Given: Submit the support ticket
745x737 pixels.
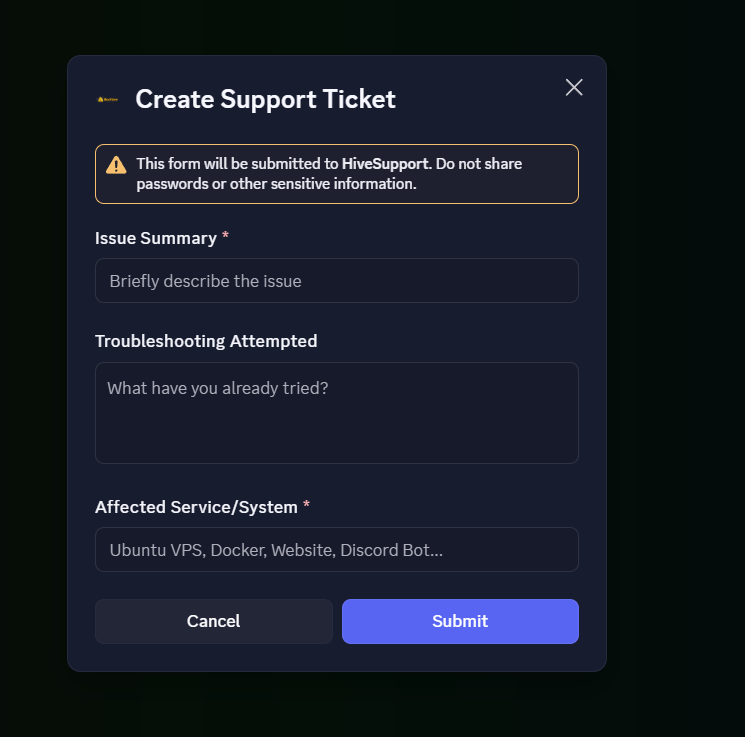Looking at the screenshot, I should (x=460, y=621).
